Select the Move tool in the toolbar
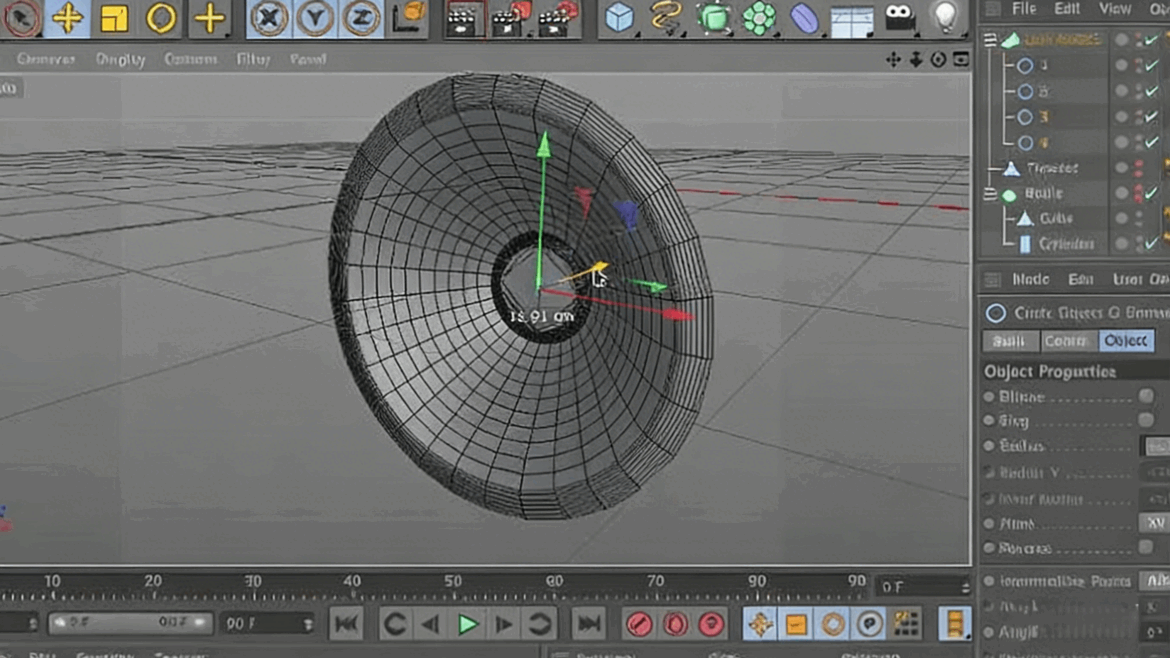Image resolution: width=1170 pixels, height=658 pixels. pos(68,17)
